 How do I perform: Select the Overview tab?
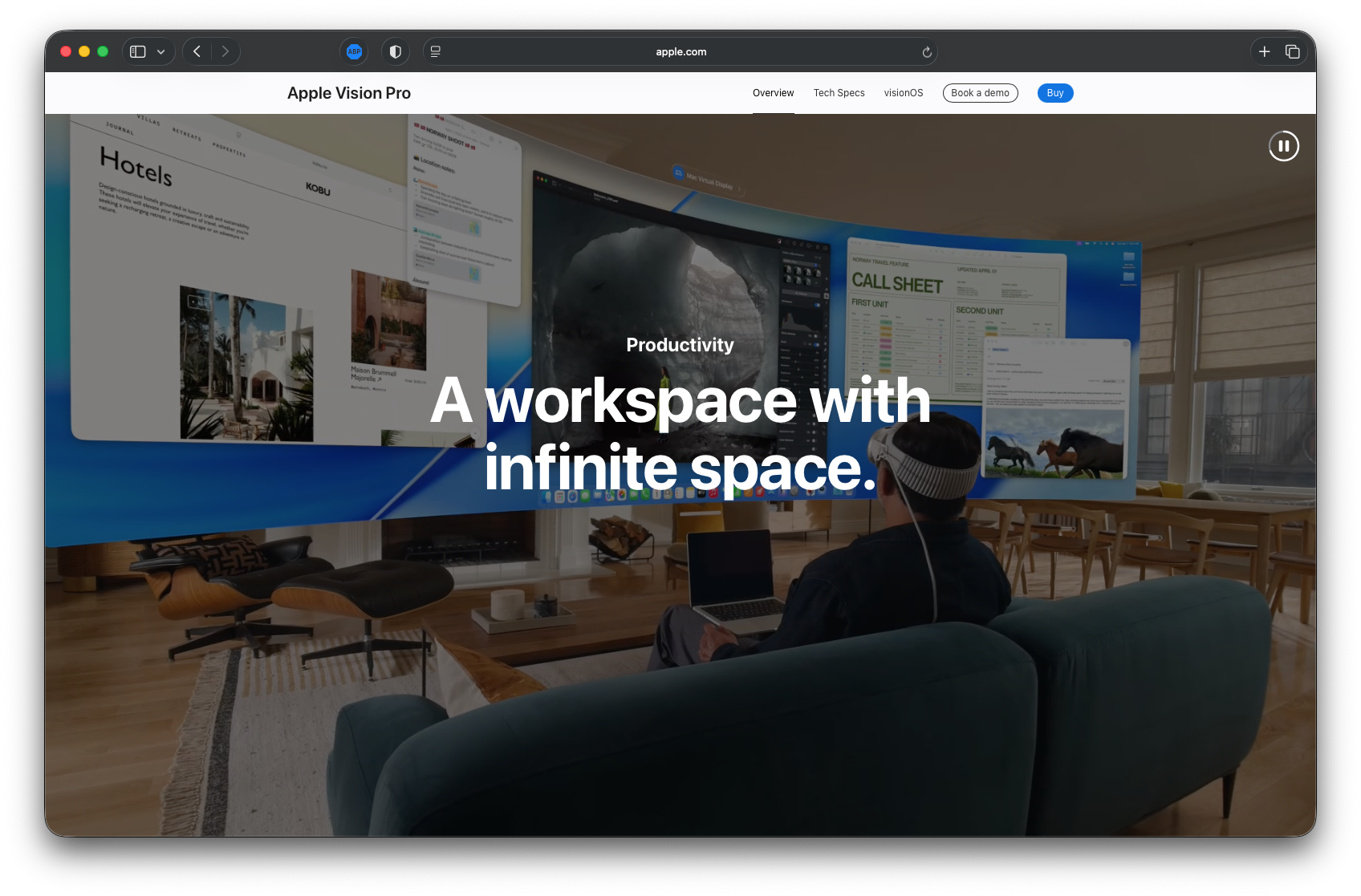click(773, 93)
